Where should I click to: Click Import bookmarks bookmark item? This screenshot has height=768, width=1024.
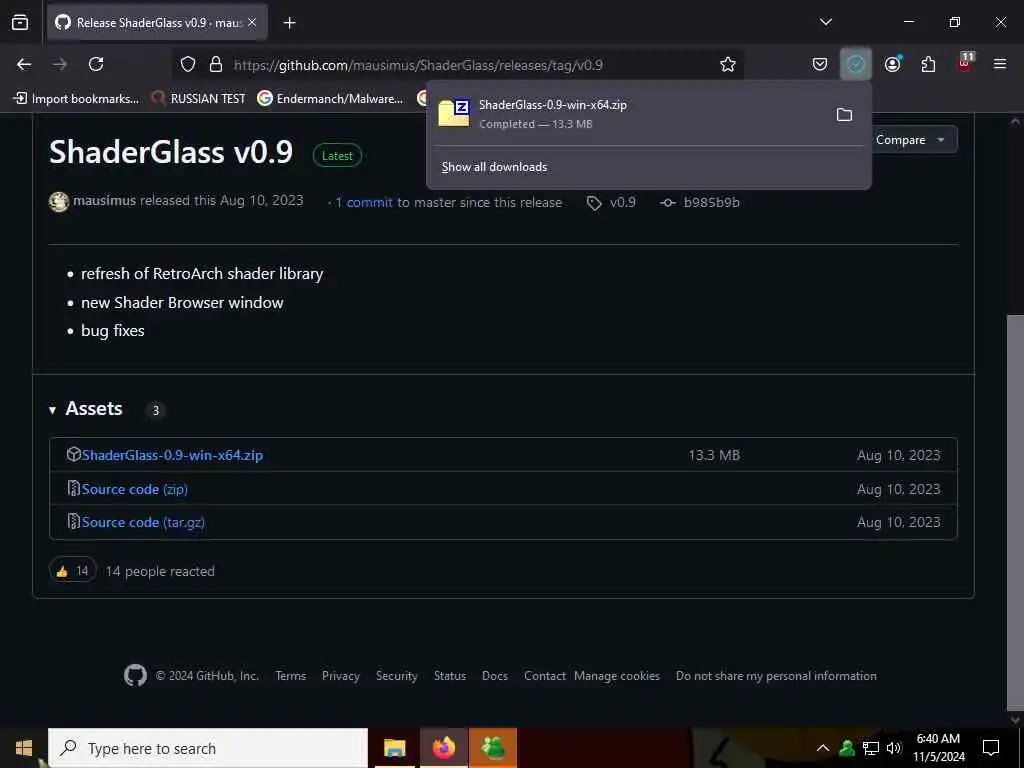tap(76, 99)
